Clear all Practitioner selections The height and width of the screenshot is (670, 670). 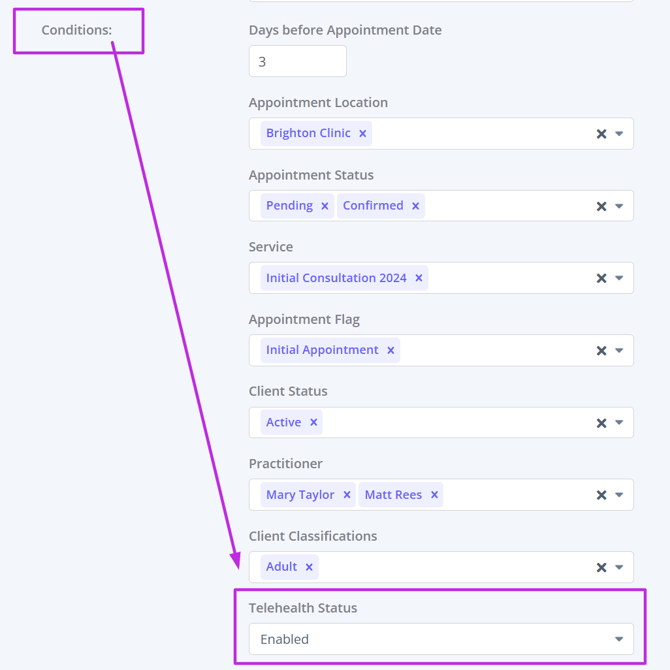coord(601,495)
